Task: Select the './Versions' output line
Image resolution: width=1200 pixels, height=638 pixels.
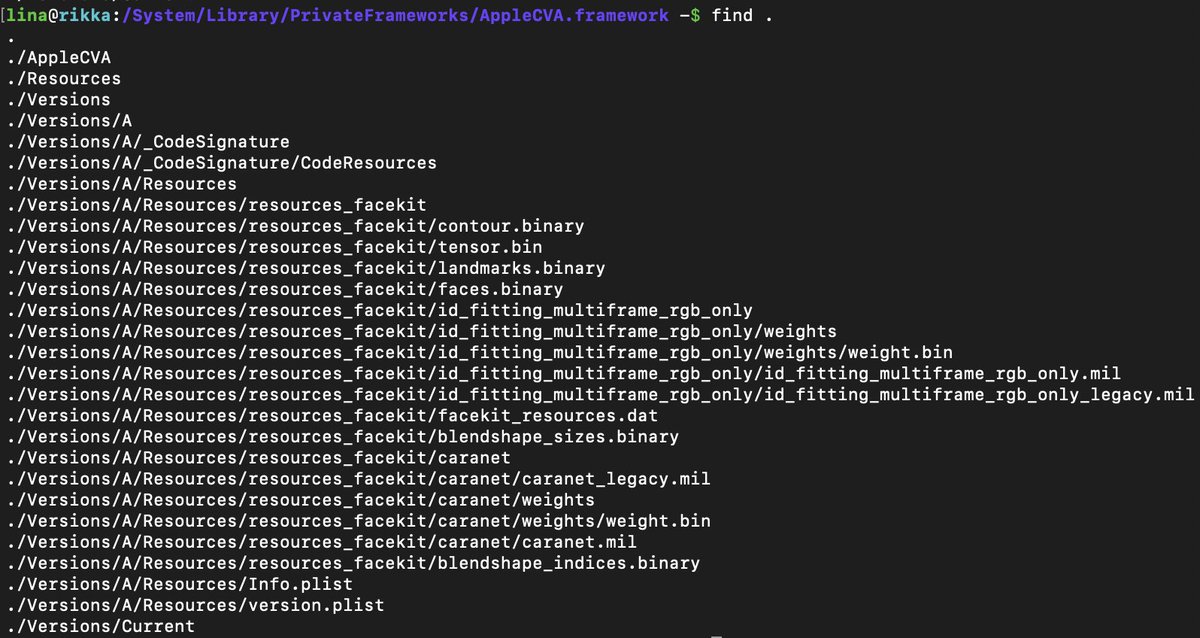Action: point(58,100)
